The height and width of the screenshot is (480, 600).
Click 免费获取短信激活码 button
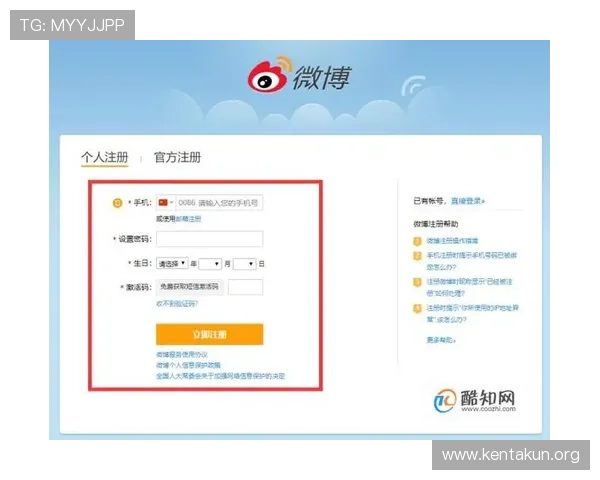pyautogui.click(x=189, y=287)
